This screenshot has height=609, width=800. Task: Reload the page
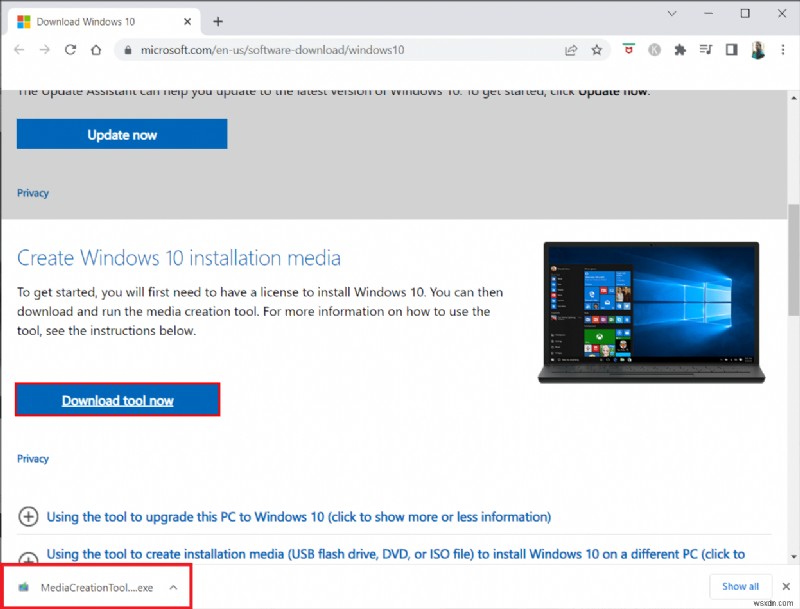[70, 49]
